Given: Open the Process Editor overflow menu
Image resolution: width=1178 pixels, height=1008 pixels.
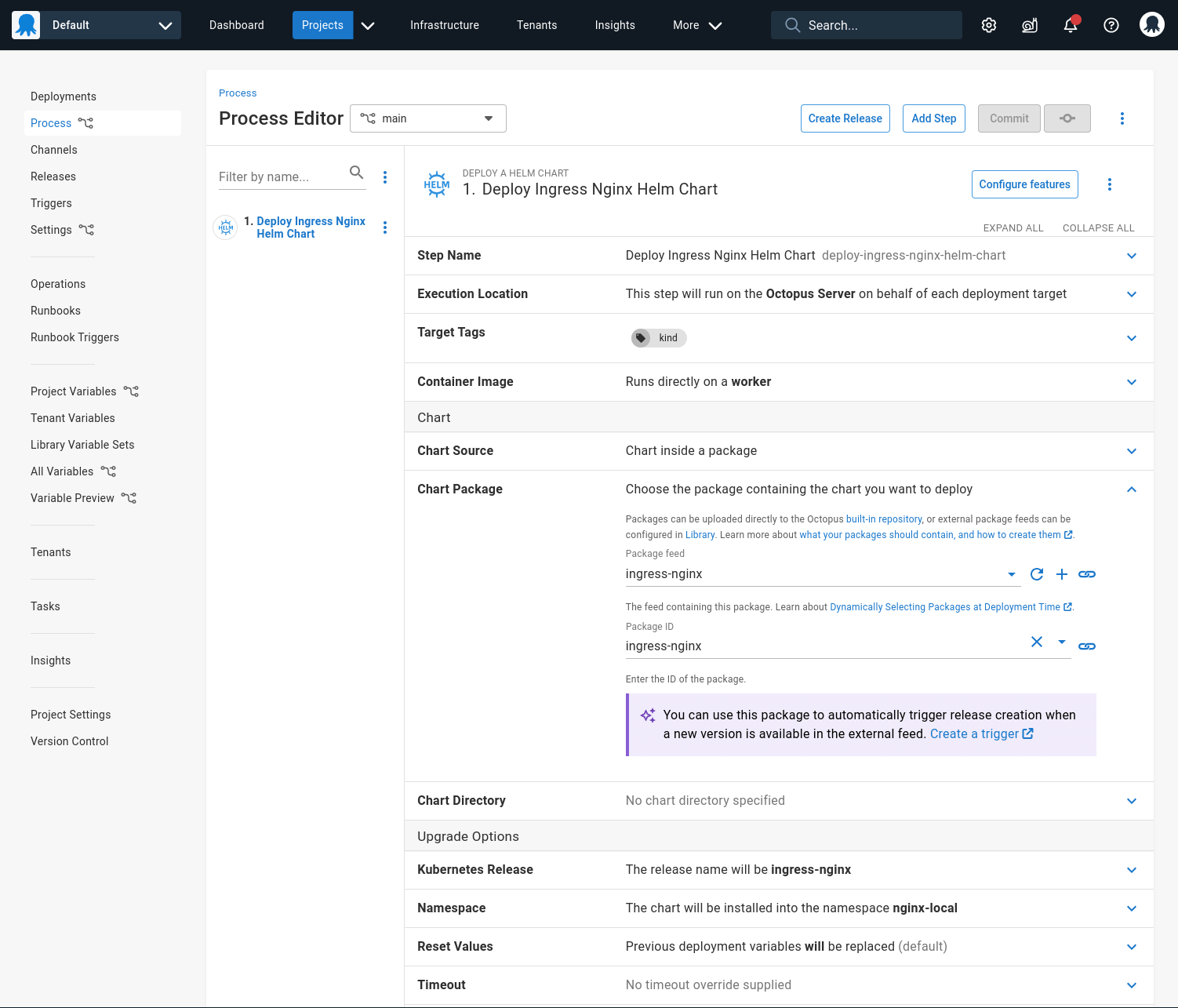Looking at the screenshot, I should click(1122, 118).
